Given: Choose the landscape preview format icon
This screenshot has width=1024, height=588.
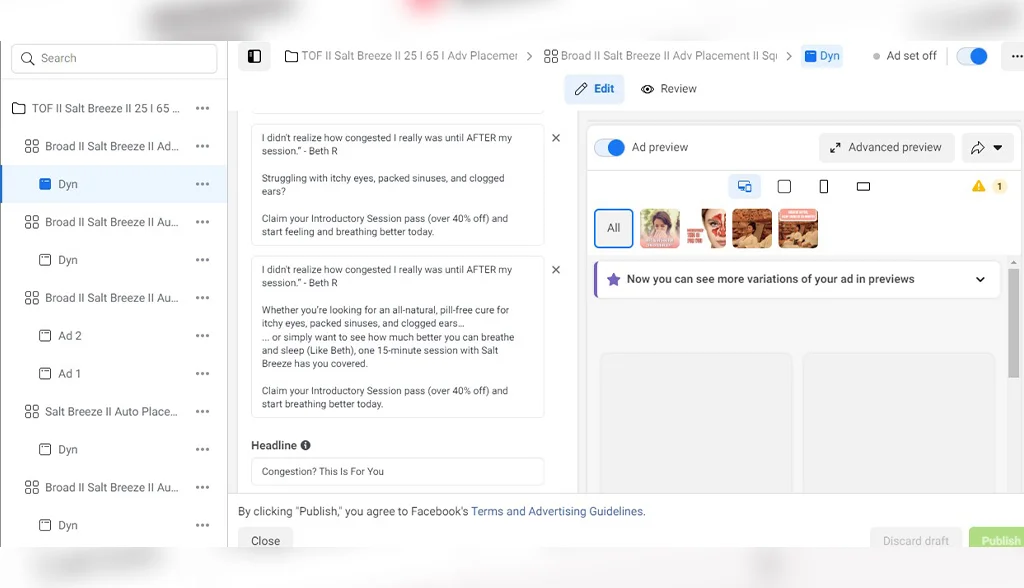Looking at the screenshot, I should point(863,186).
